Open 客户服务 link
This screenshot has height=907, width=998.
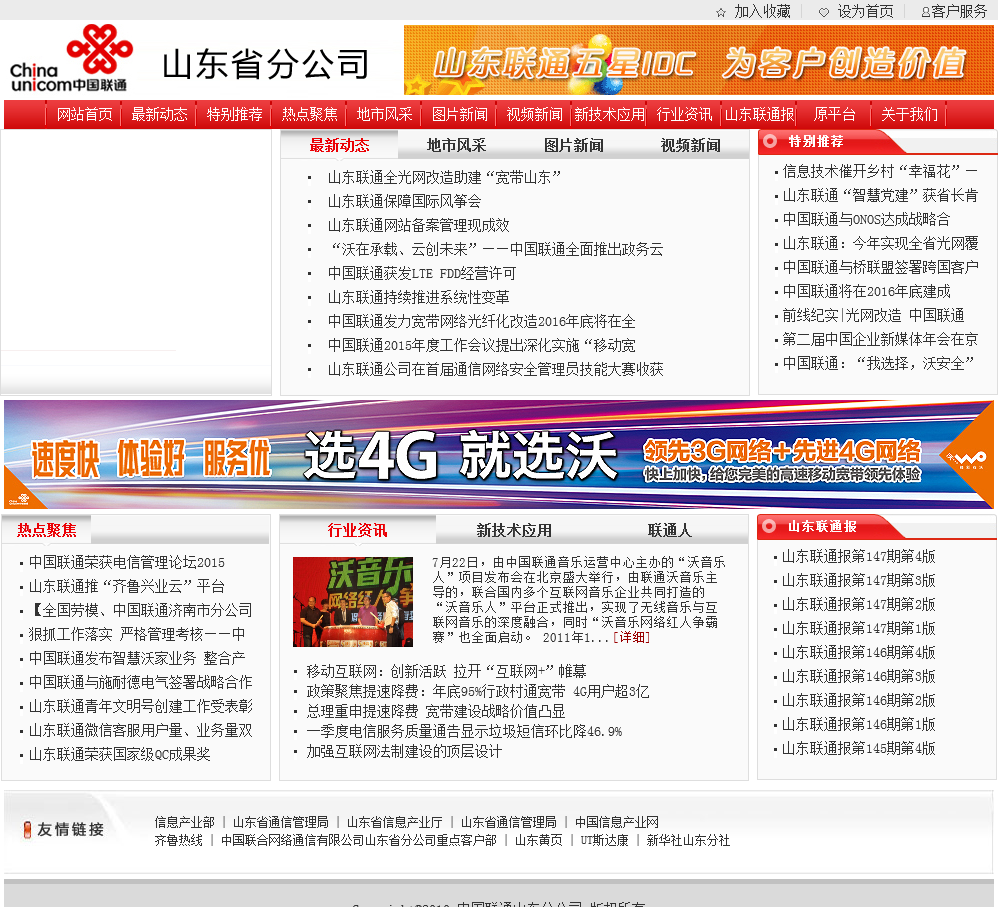tap(959, 11)
